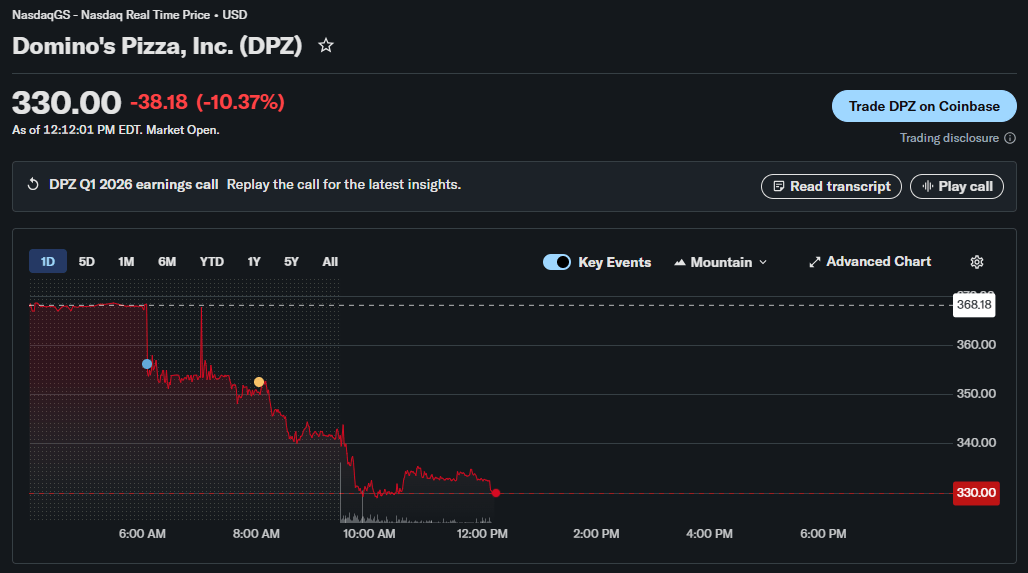Switch to the 5Y time range

291,262
